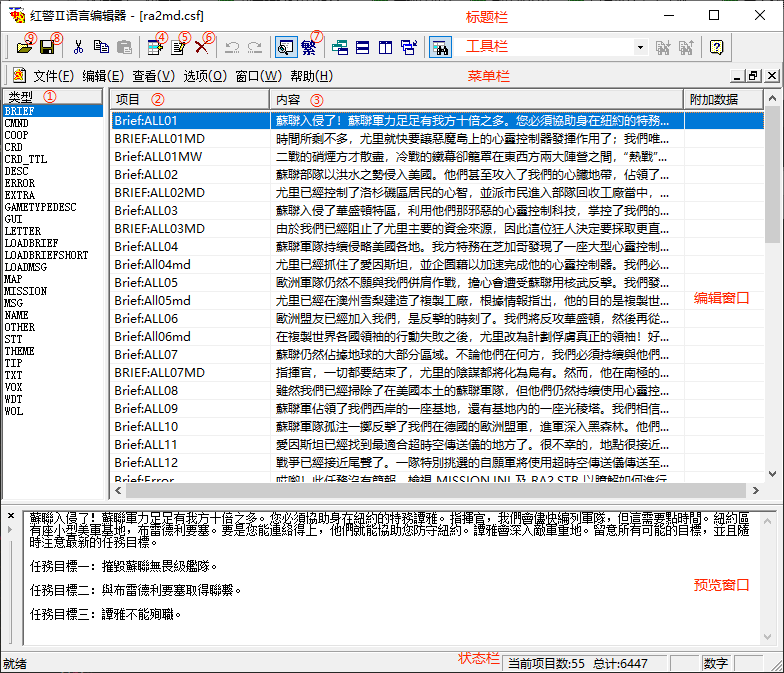
Task: Open the 选项(O) menu
Action: click(x=205, y=76)
